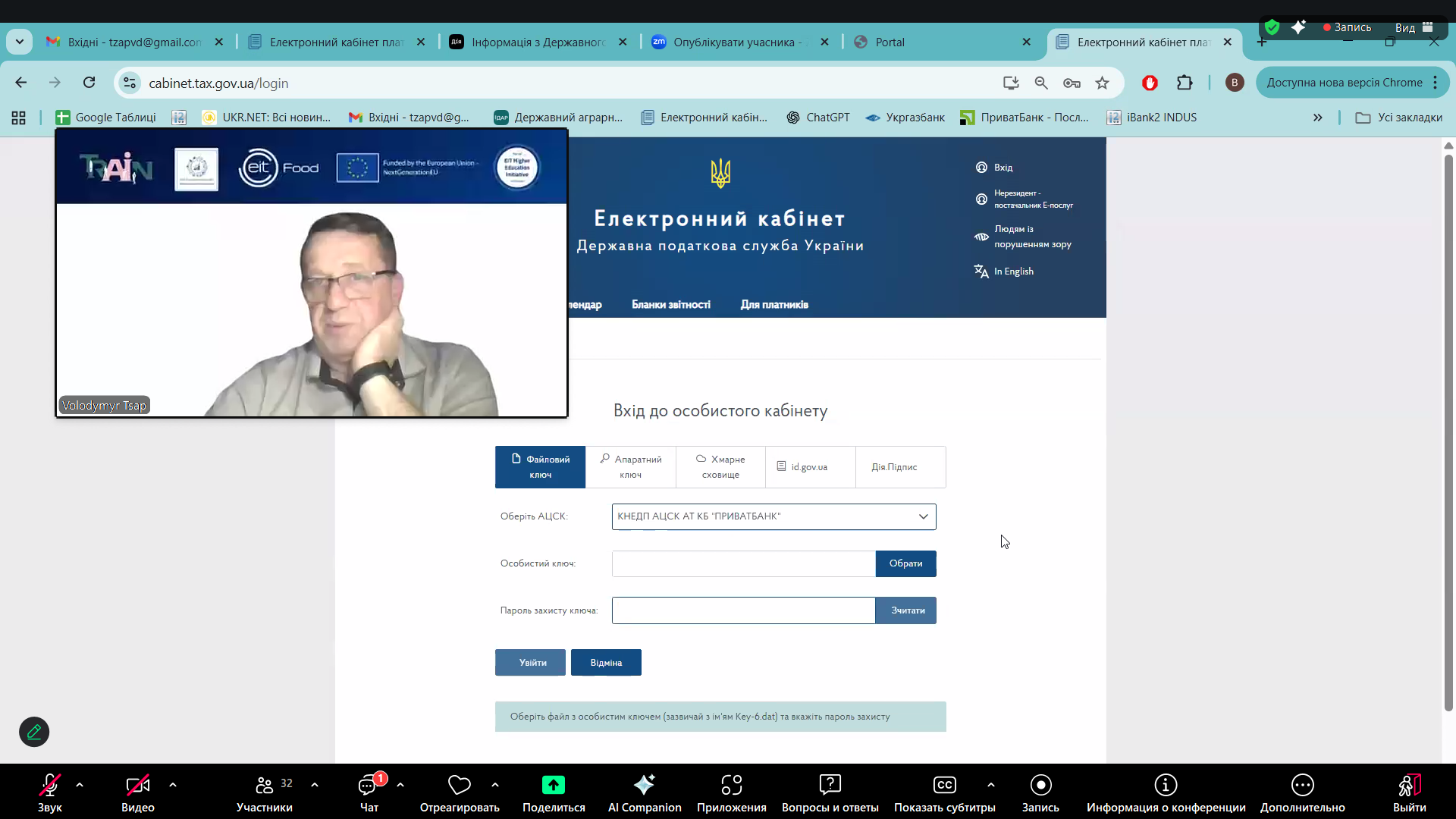Open Вопросы и ответы panel
The image size is (1456, 819).
830,792
